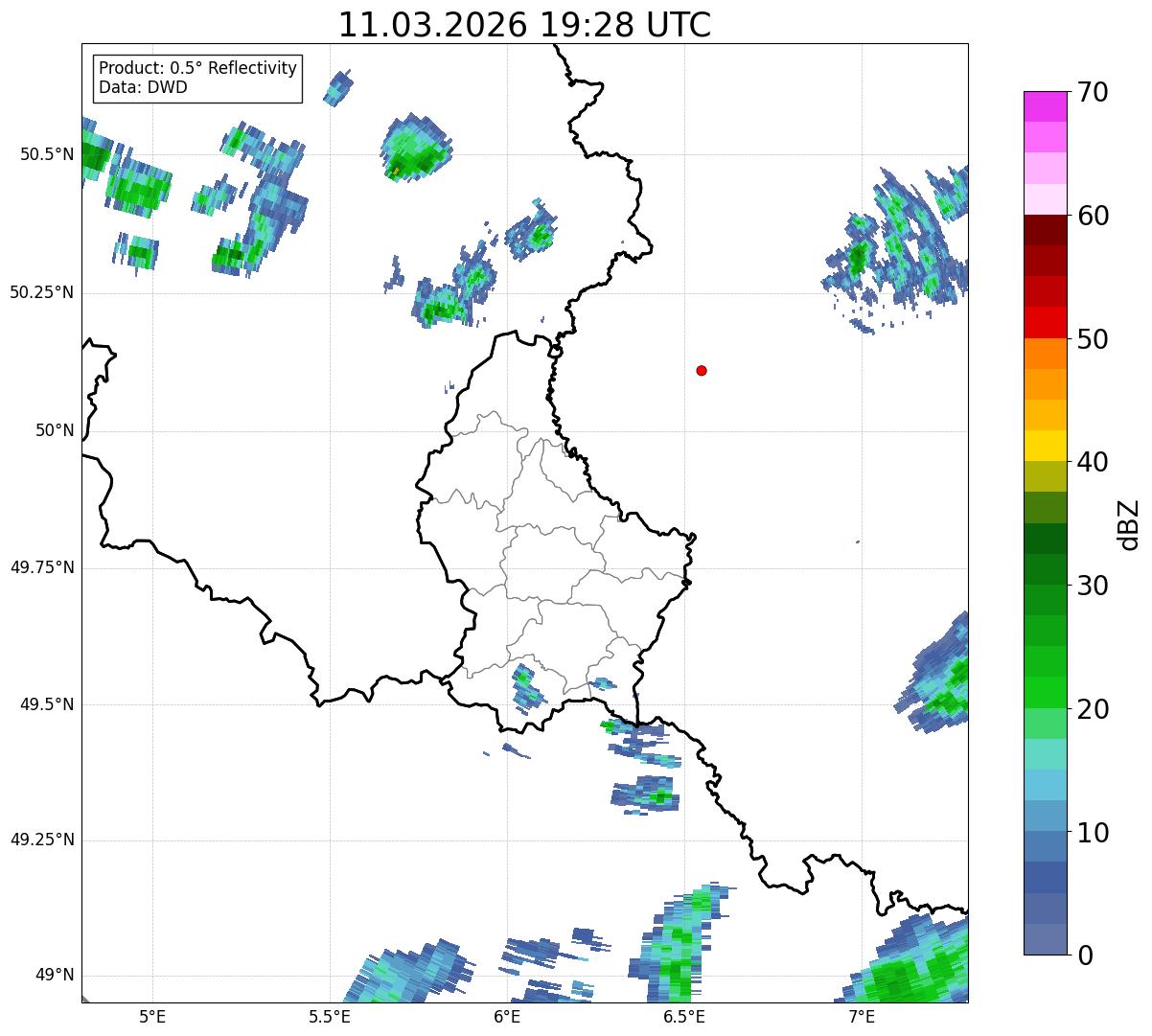Click the 49.75°N latitude label
The image size is (1152, 1036).
click(41, 567)
